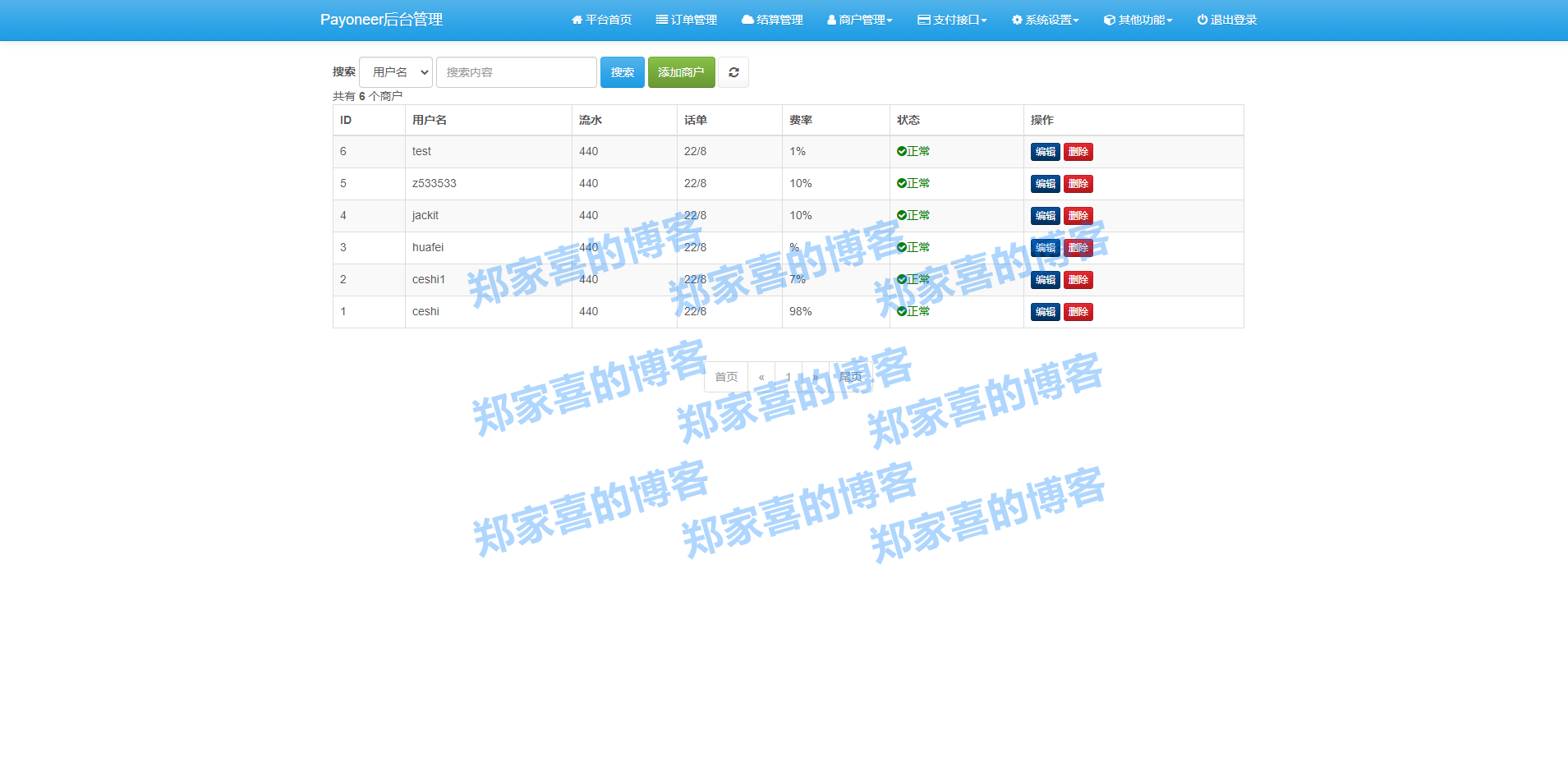Click the « previous page link
1568x766 pixels.
[x=761, y=377]
